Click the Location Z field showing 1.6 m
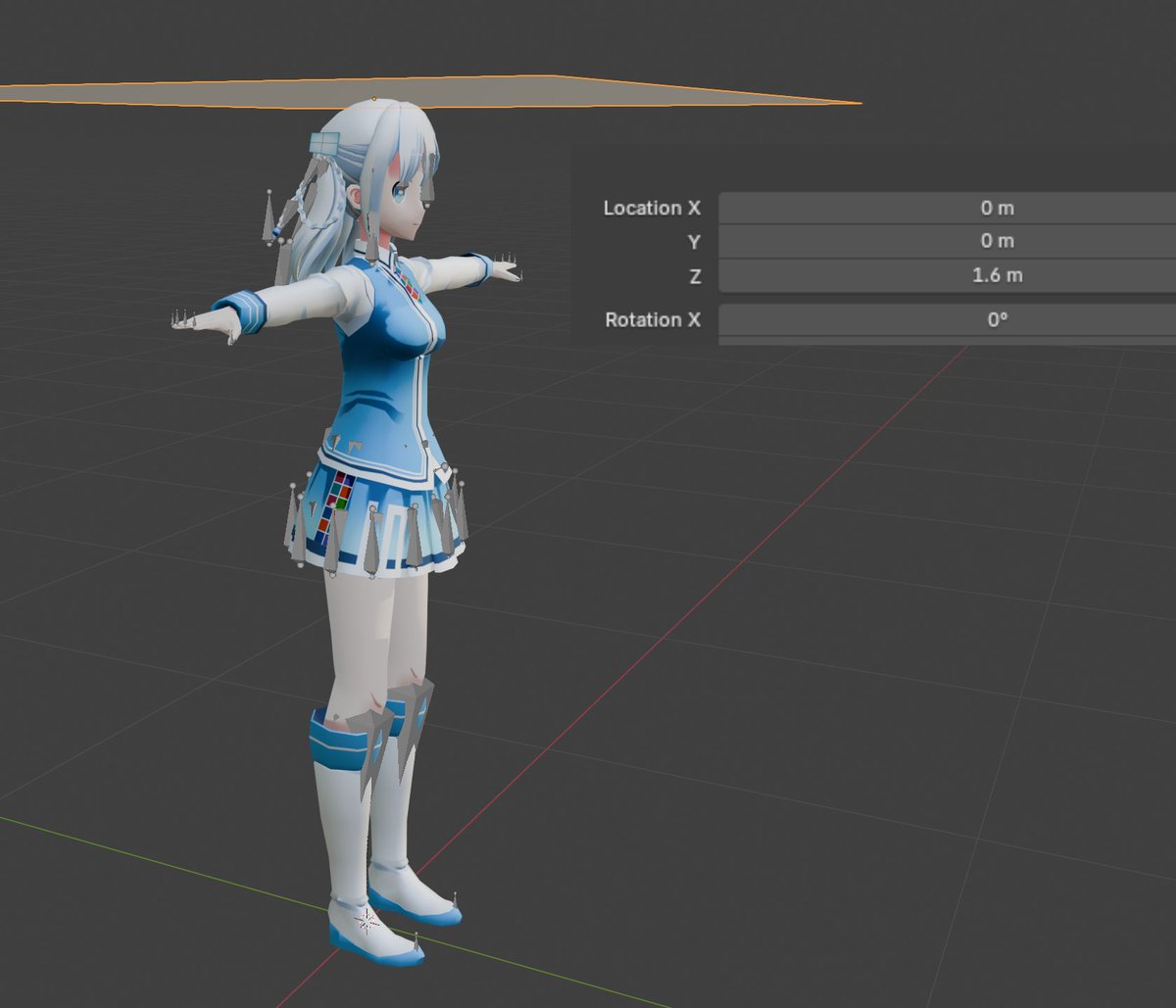This screenshot has width=1176, height=1008. click(x=948, y=275)
